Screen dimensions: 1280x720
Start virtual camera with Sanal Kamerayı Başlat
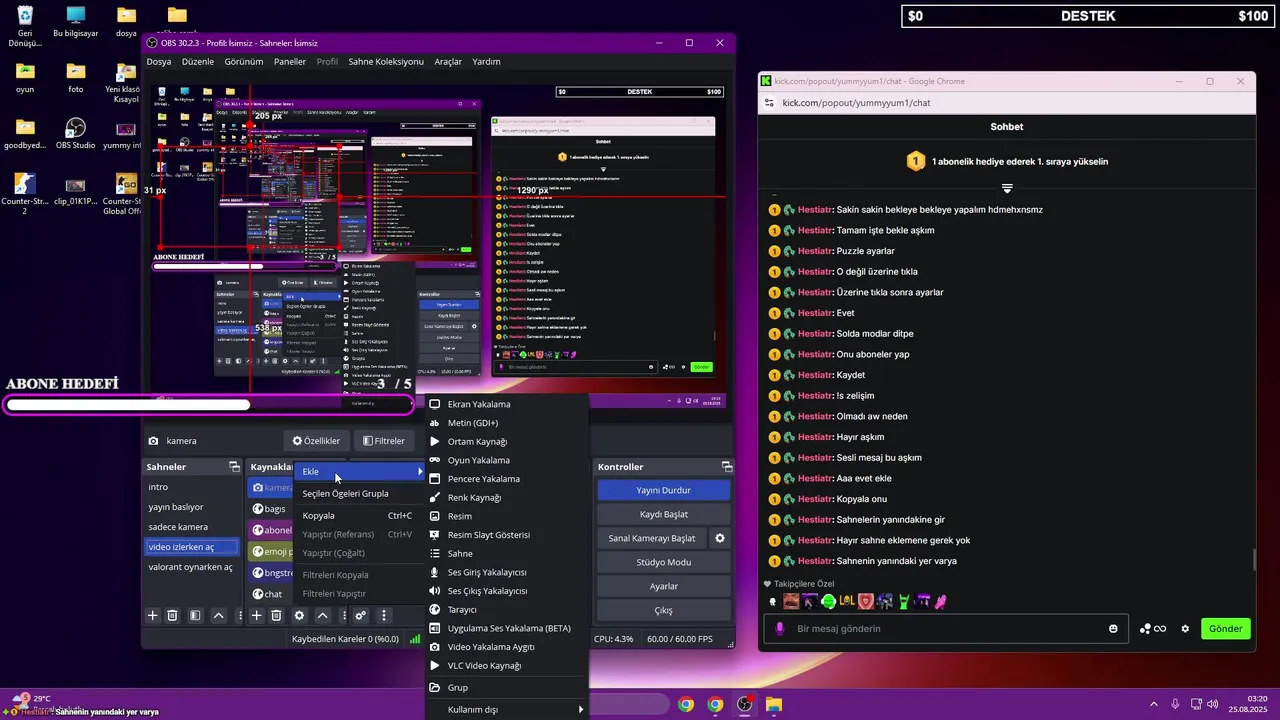(652, 538)
